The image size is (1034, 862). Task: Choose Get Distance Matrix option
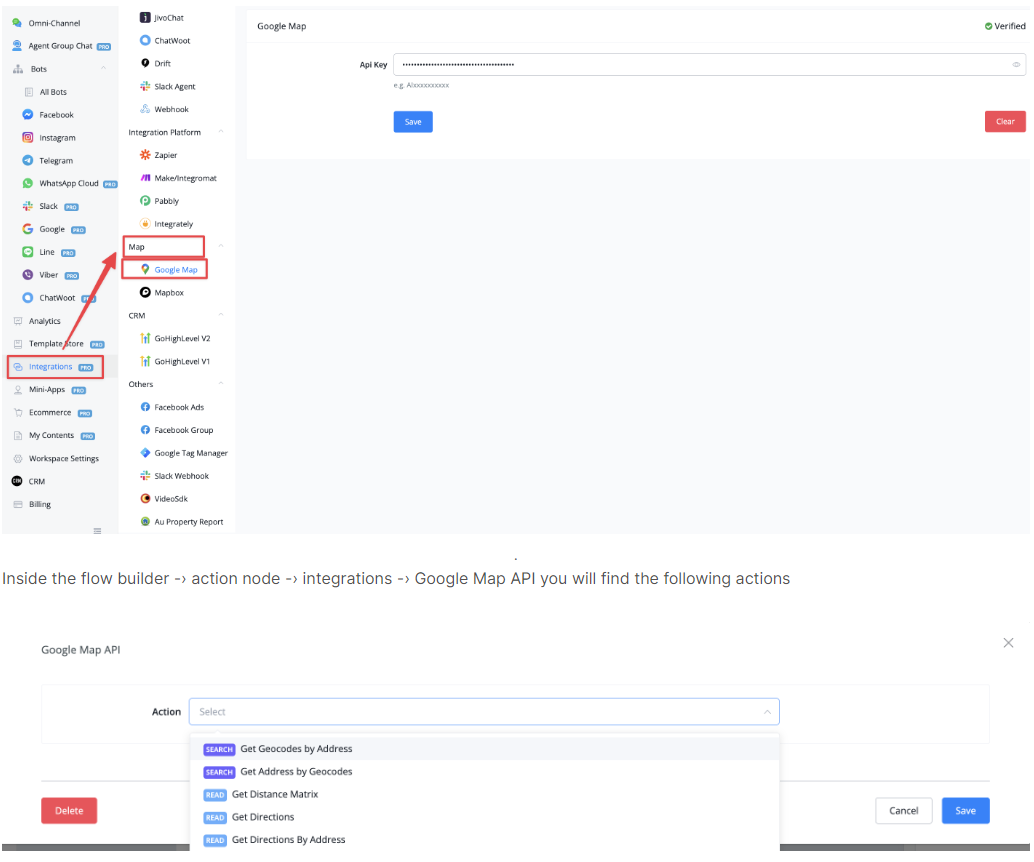click(x=485, y=794)
